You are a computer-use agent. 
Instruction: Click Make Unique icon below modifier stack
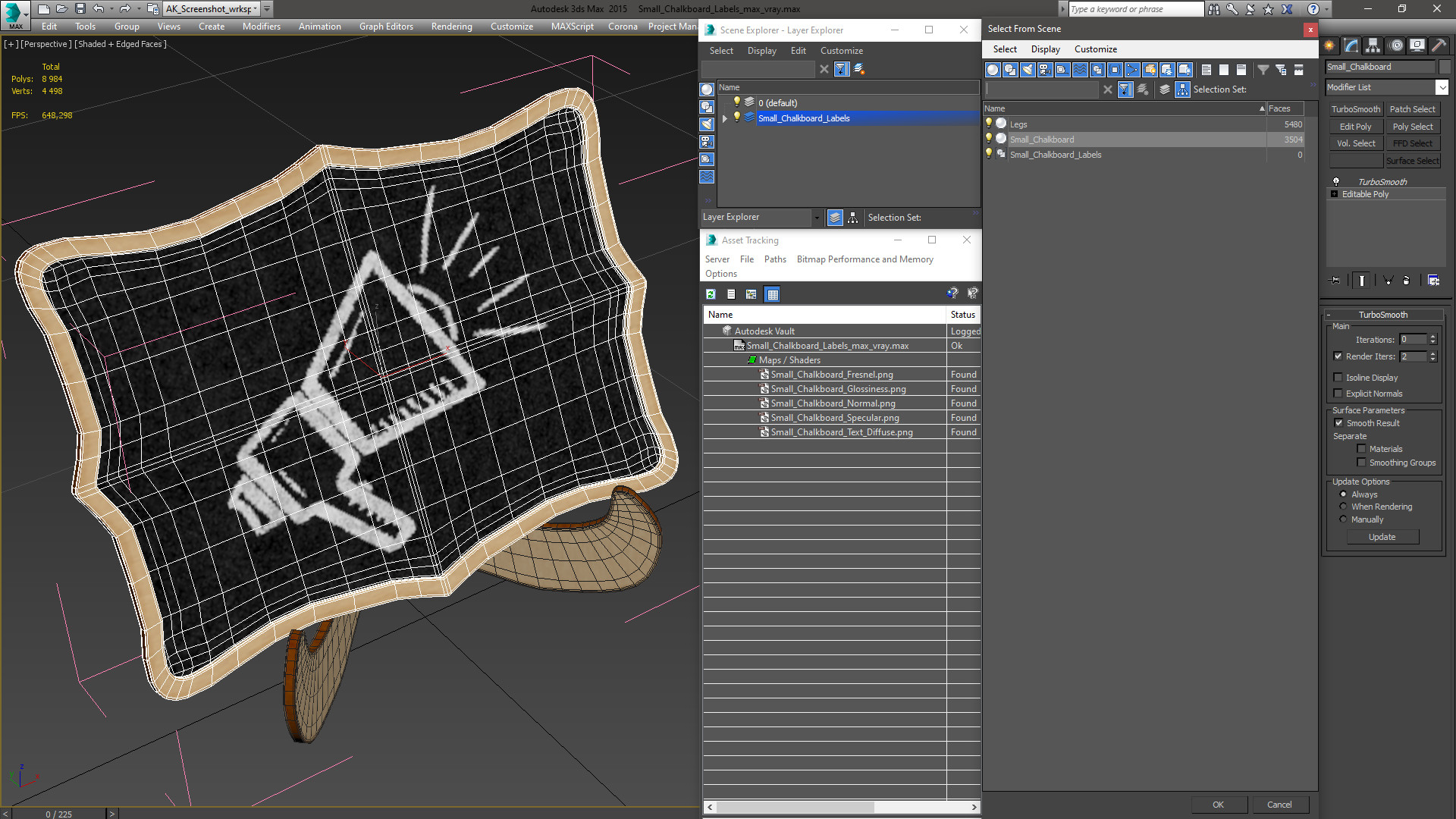[x=1389, y=281]
